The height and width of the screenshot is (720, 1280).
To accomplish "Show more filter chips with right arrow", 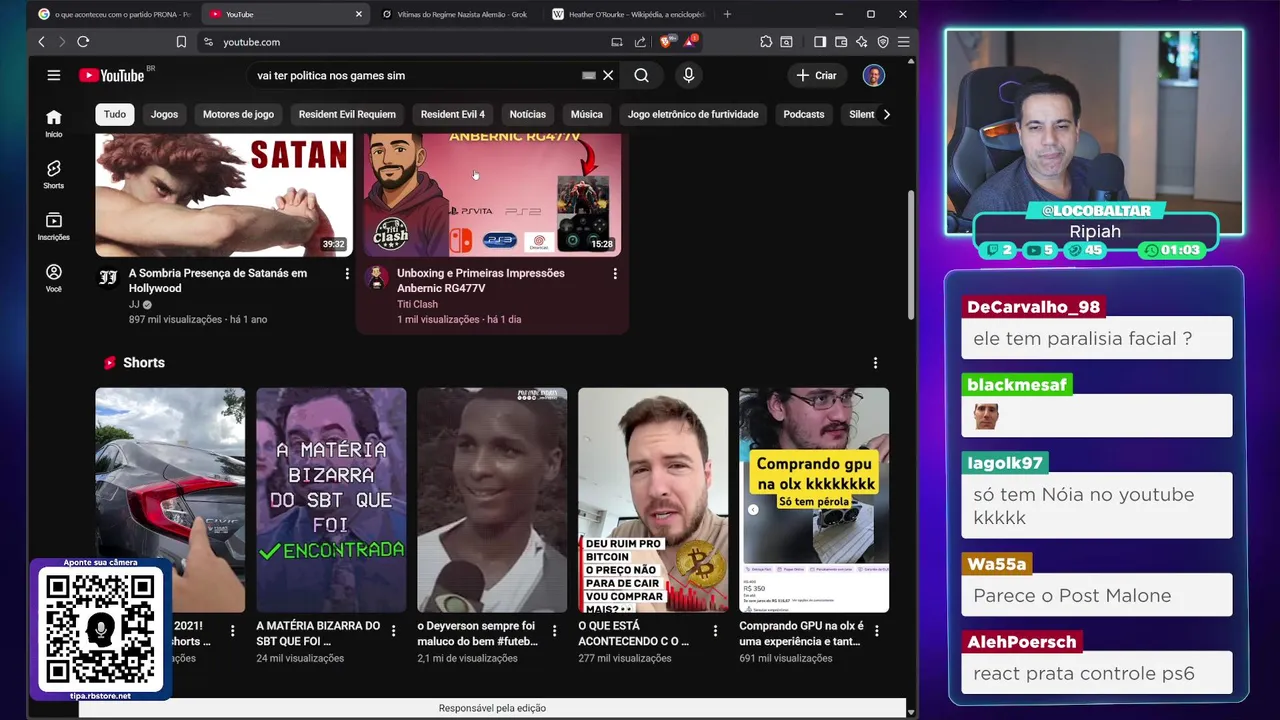I will [x=886, y=114].
